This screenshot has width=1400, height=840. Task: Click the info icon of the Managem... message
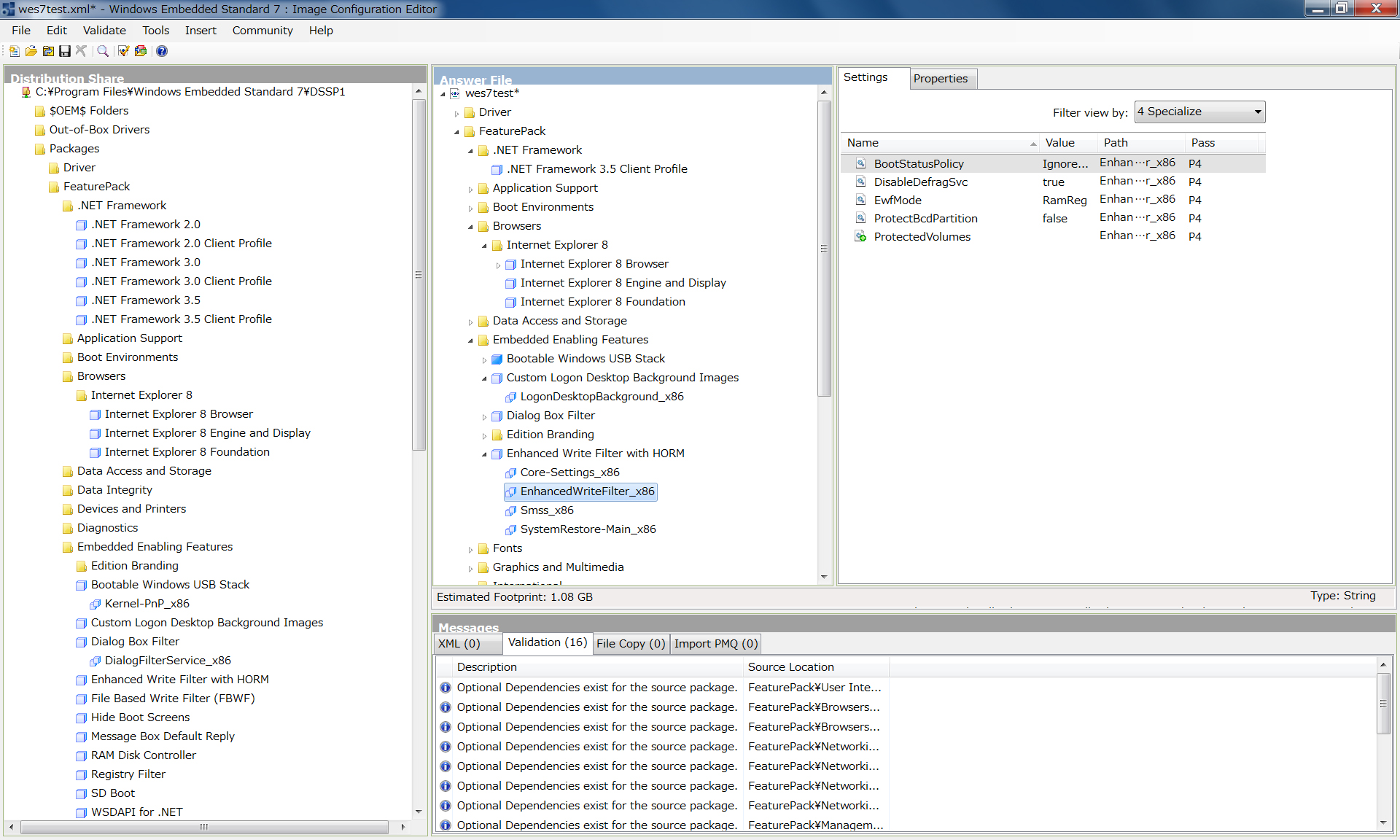[446, 825]
